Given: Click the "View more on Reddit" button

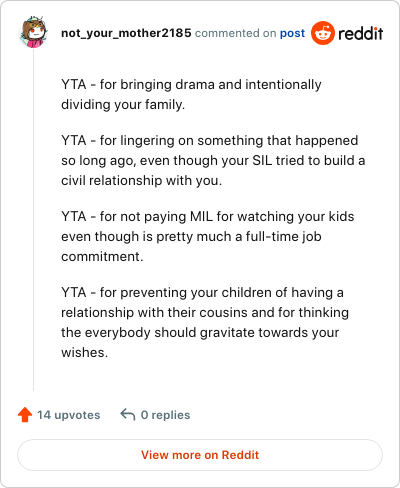Looking at the screenshot, I should point(200,455).
